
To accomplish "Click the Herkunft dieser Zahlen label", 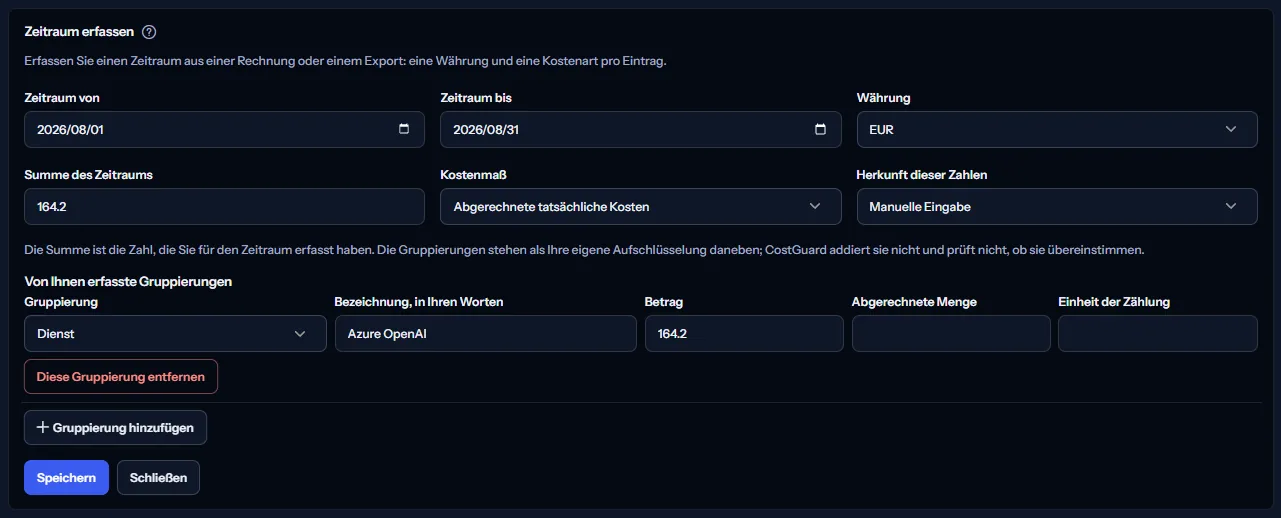I will (x=922, y=175).
